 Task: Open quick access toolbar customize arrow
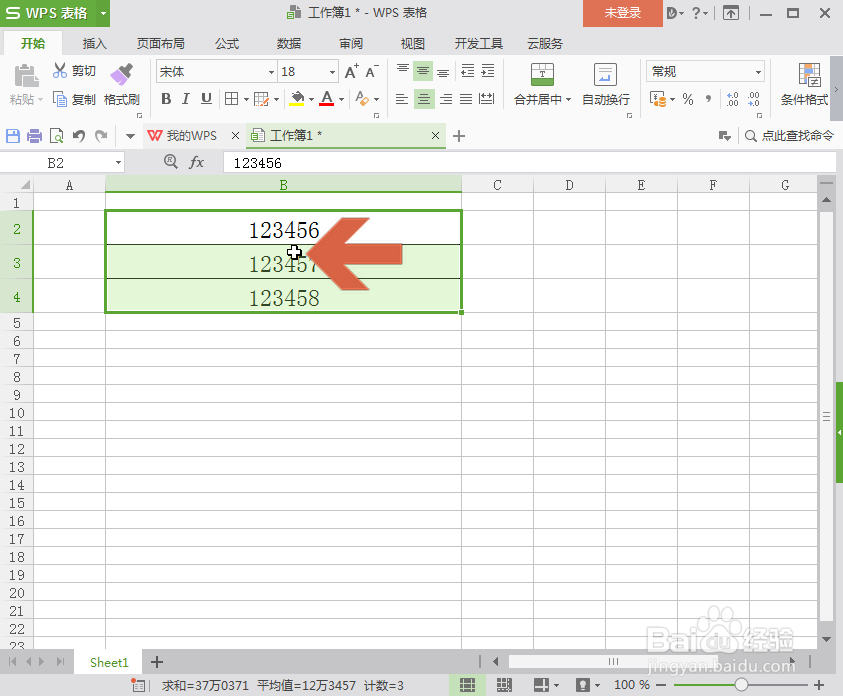[130, 136]
